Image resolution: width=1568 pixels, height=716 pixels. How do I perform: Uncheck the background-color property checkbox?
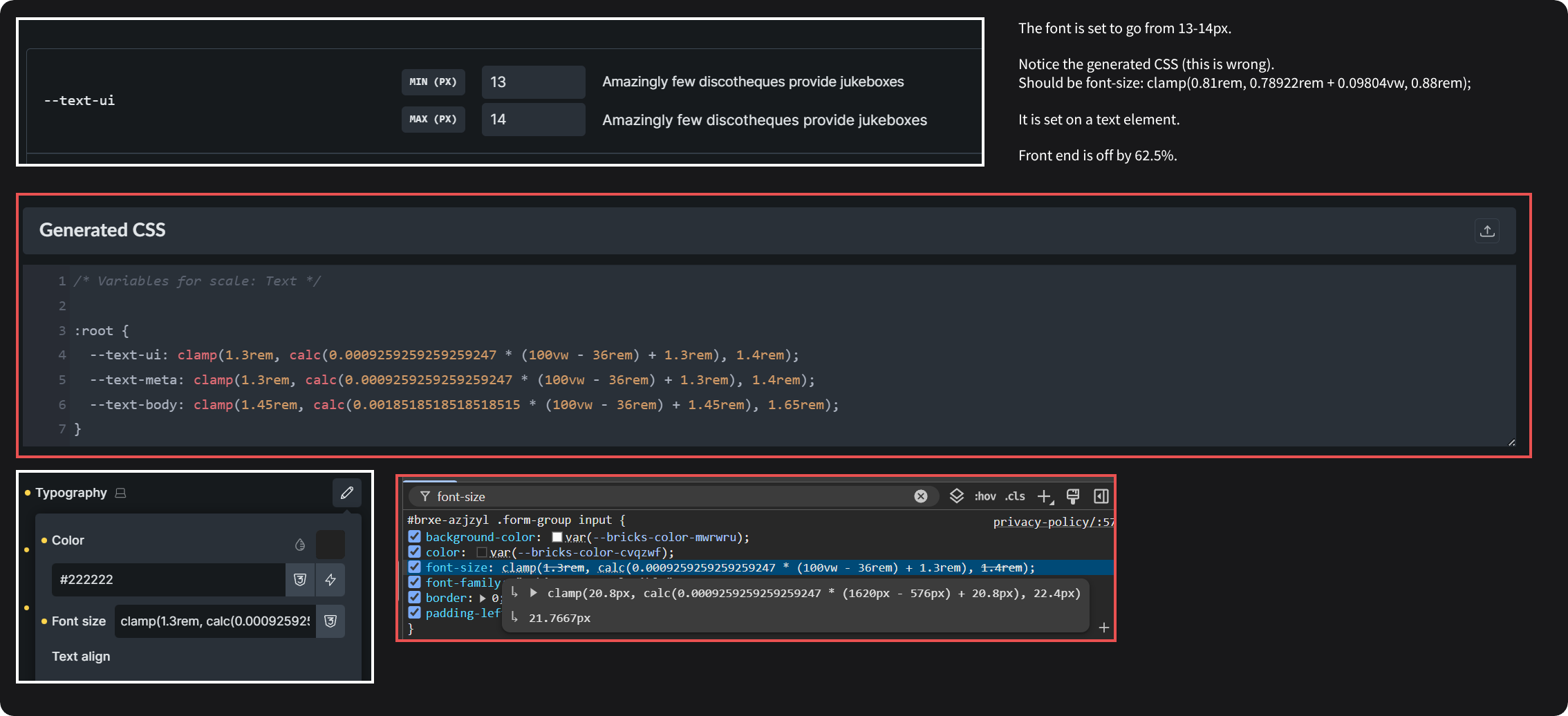click(415, 537)
